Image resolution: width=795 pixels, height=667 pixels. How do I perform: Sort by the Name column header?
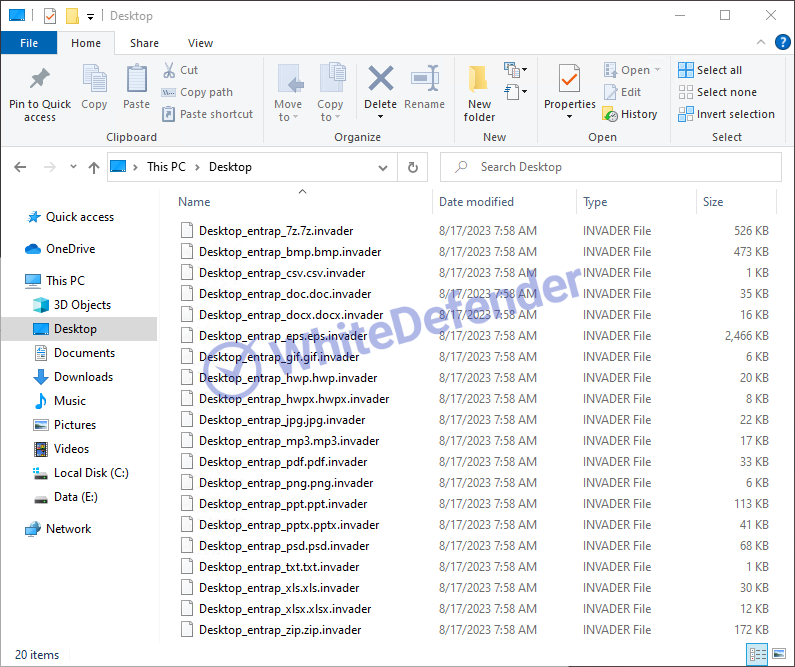click(x=302, y=202)
